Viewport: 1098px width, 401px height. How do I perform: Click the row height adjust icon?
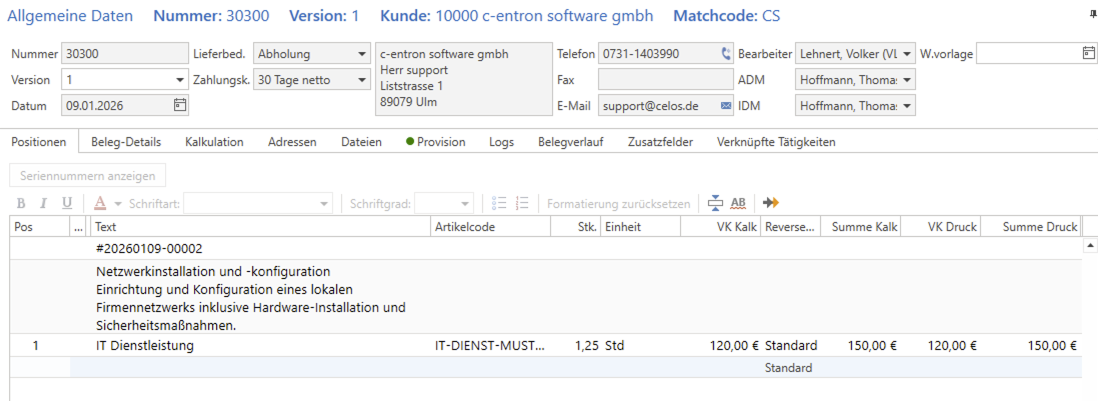pyautogui.click(x=714, y=203)
